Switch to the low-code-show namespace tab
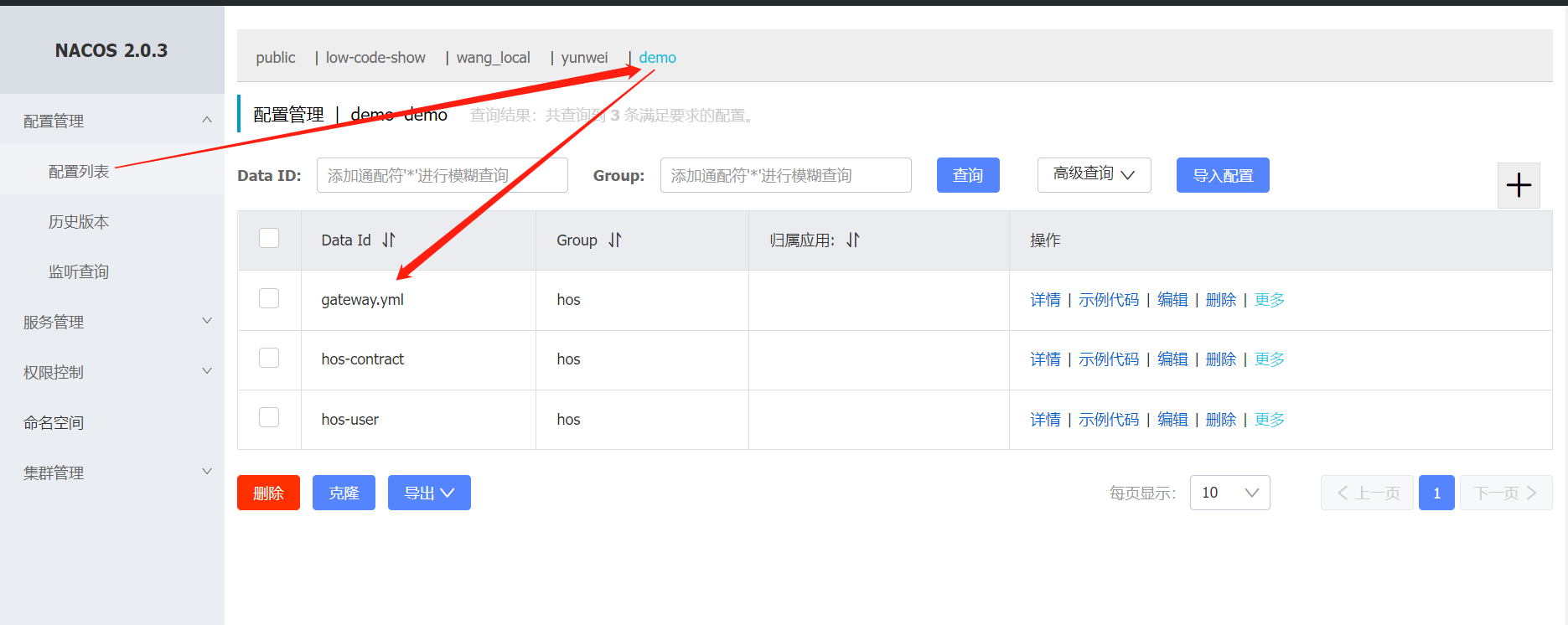Screen dimensions: 1568x625 [x=375, y=58]
